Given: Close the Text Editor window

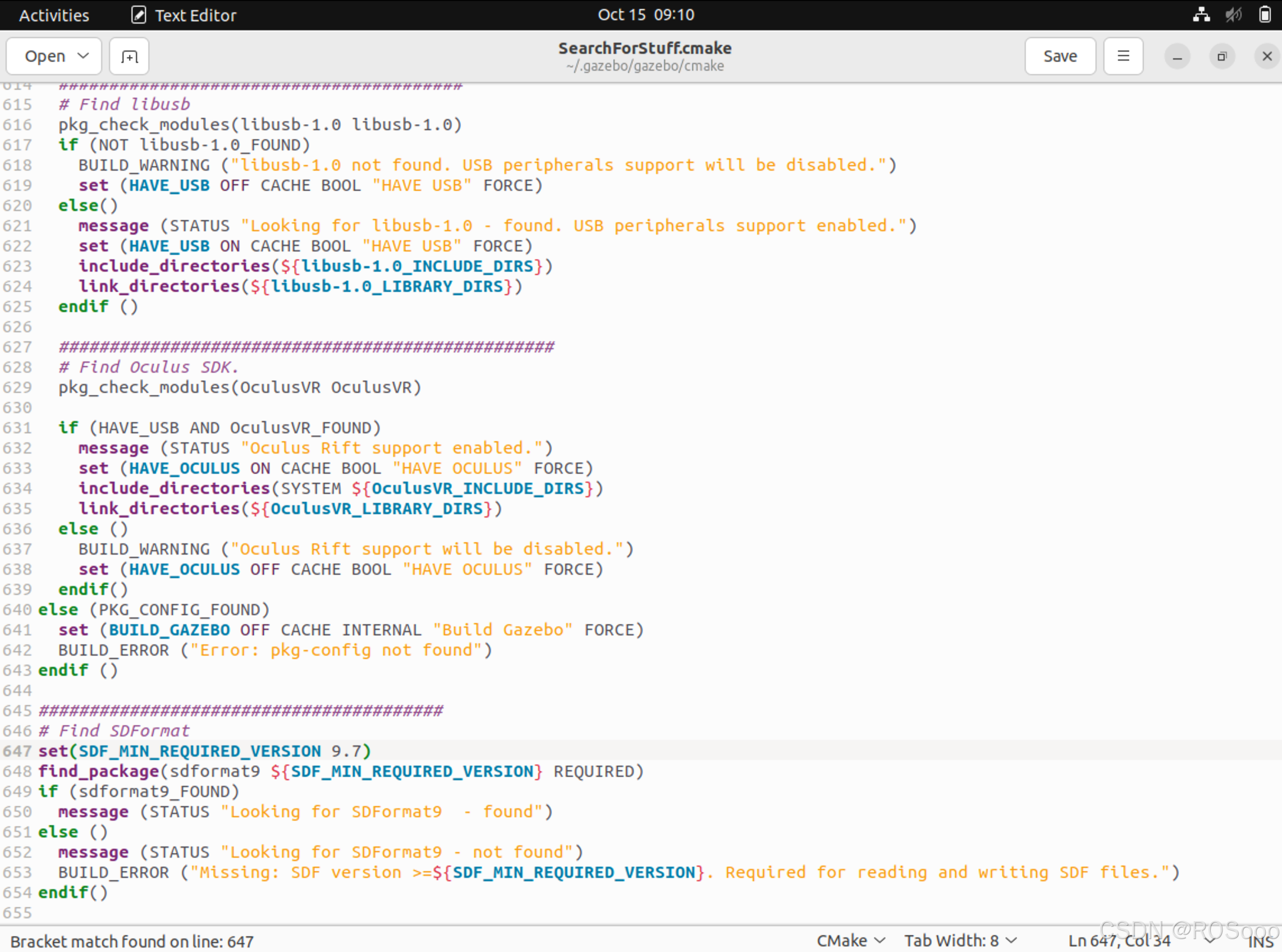Looking at the screenshot, I should pos(1266,57).
